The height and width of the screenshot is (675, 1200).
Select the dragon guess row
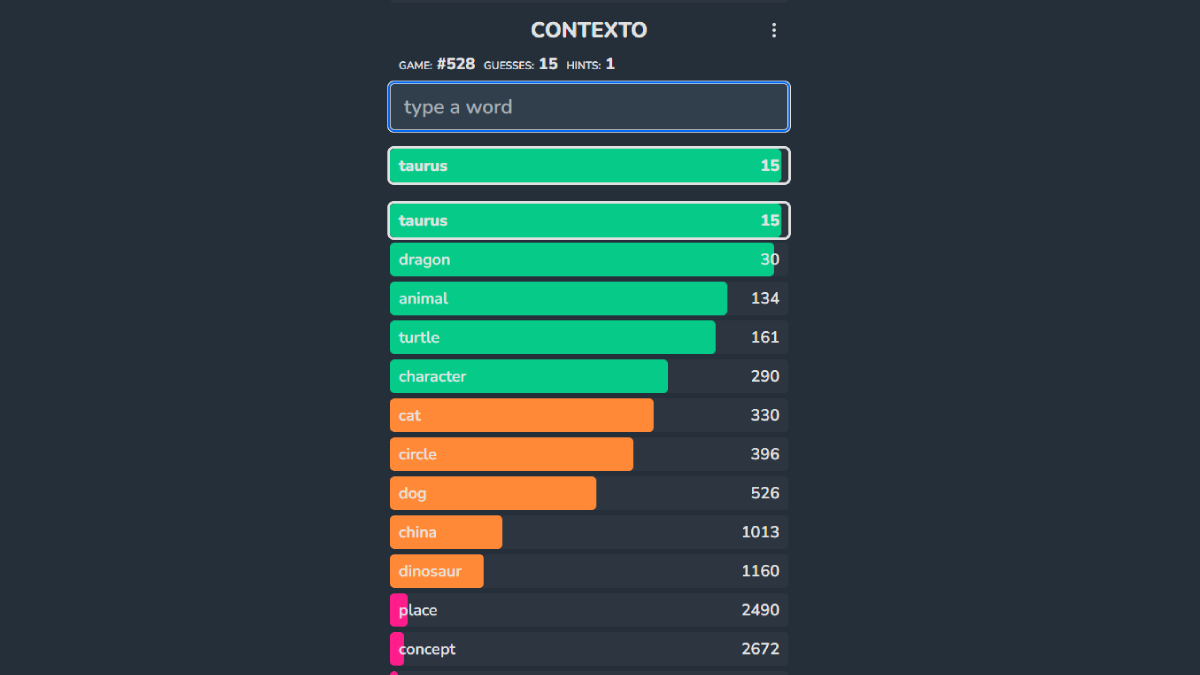pos(589,260)
